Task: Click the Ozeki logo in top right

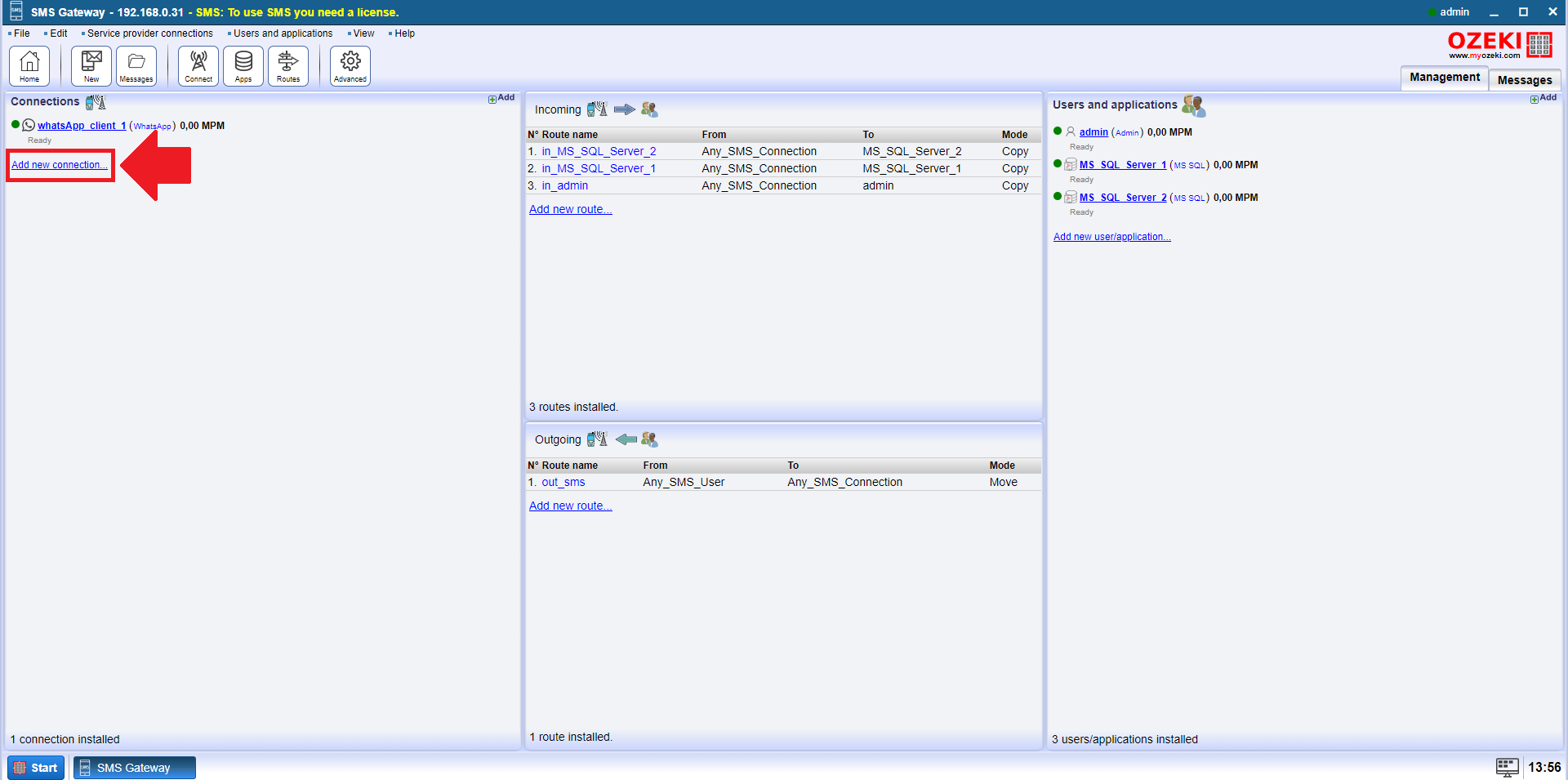Action: point(1499,45)
